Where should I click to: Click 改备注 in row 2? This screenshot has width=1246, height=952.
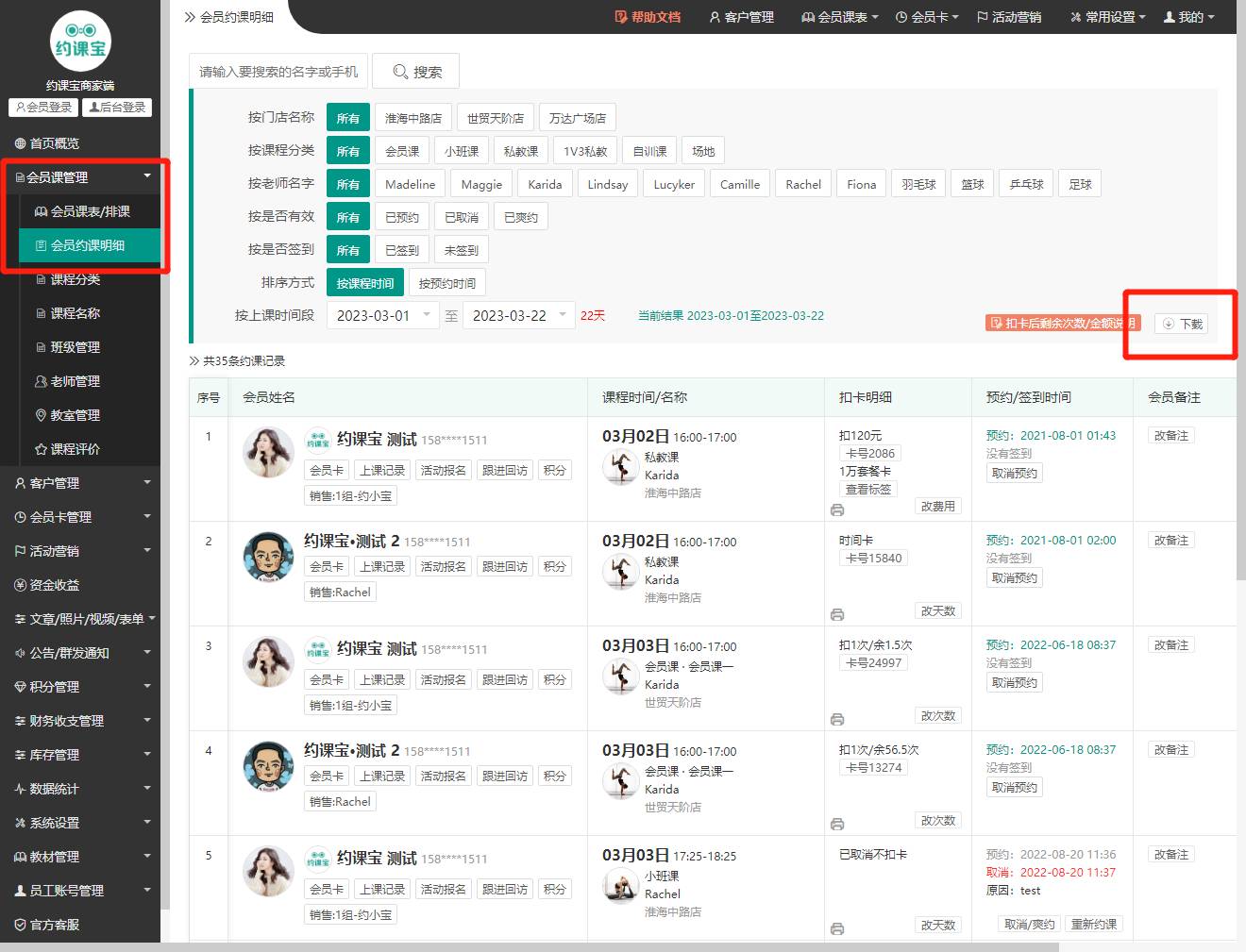tap(1171, 540)
